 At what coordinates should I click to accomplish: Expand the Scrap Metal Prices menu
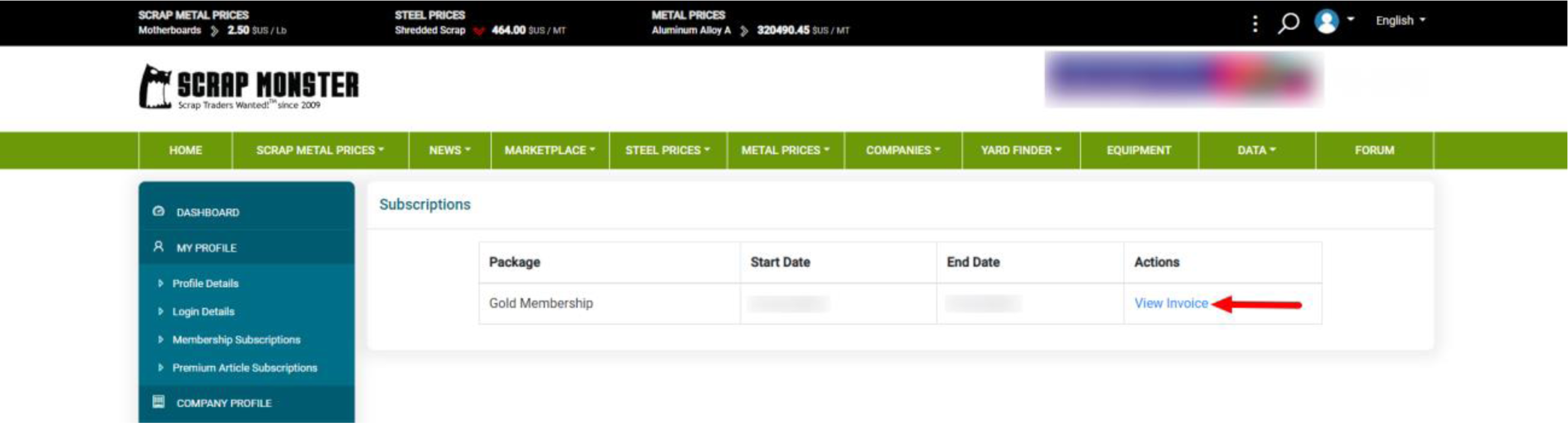320,150
